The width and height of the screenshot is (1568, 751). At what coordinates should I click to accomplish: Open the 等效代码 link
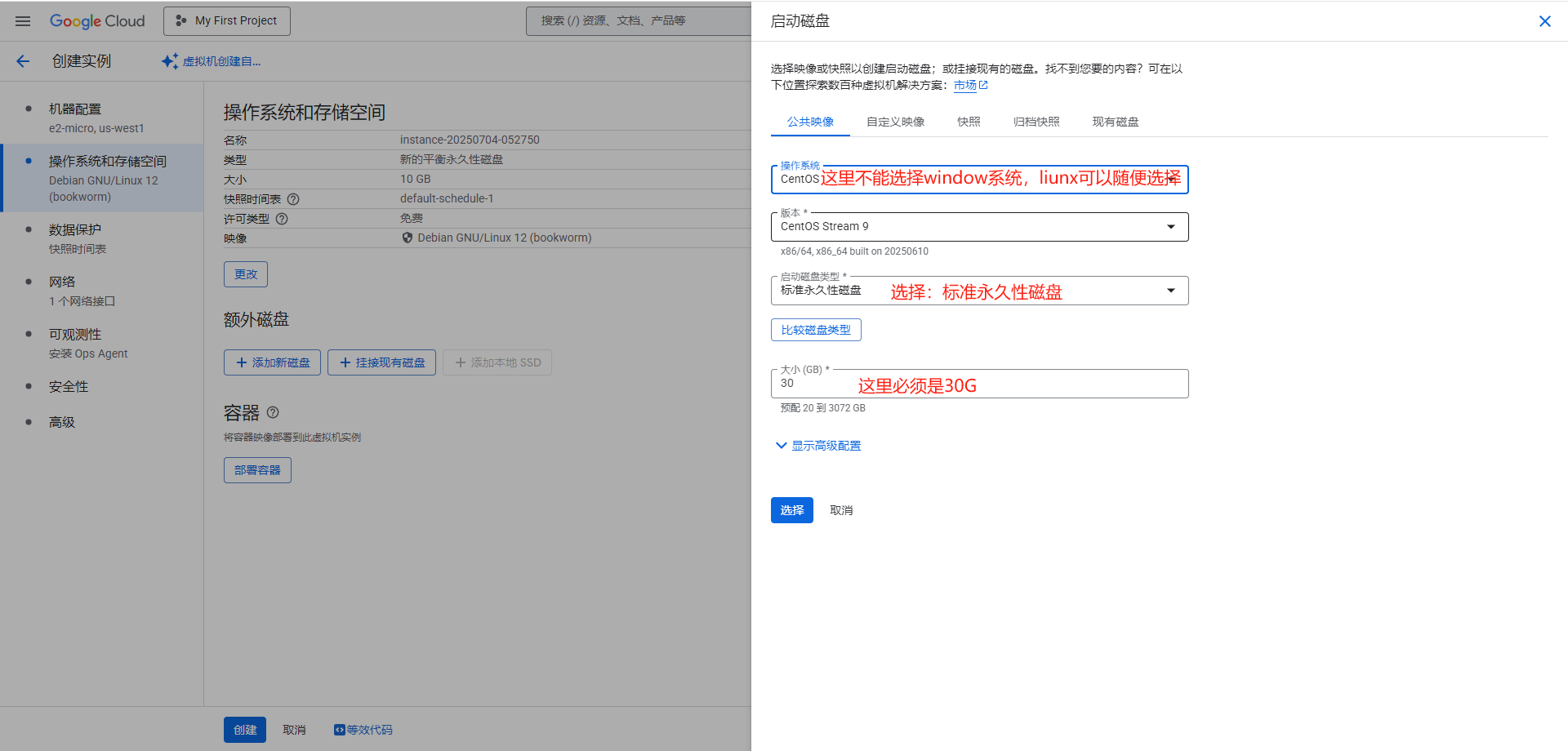point(363,730)
